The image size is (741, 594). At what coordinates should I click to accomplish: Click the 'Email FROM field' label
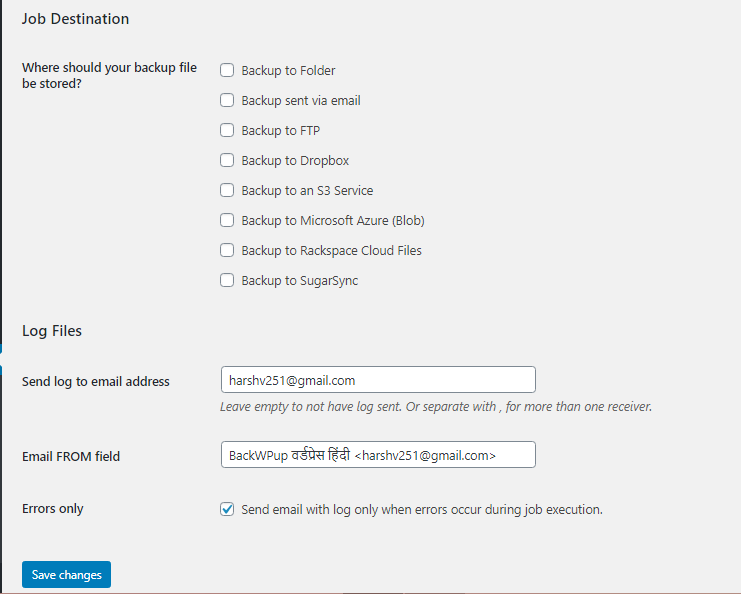tap(71, 456)
